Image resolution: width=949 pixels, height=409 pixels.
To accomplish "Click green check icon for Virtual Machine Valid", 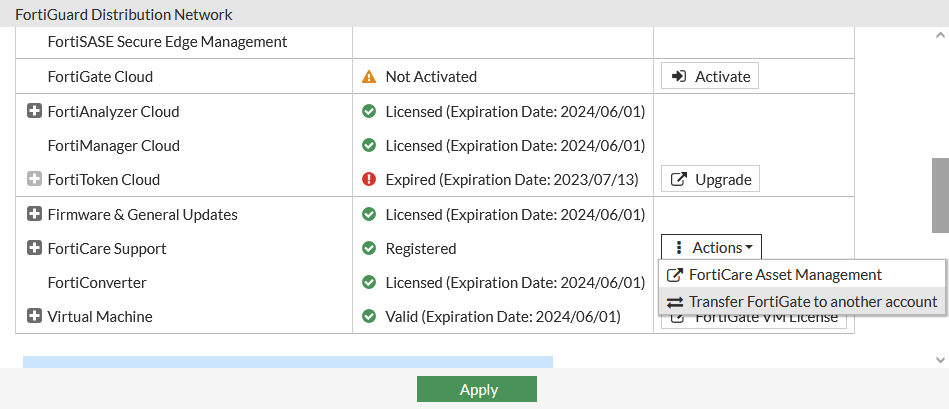I will [369, 317].
